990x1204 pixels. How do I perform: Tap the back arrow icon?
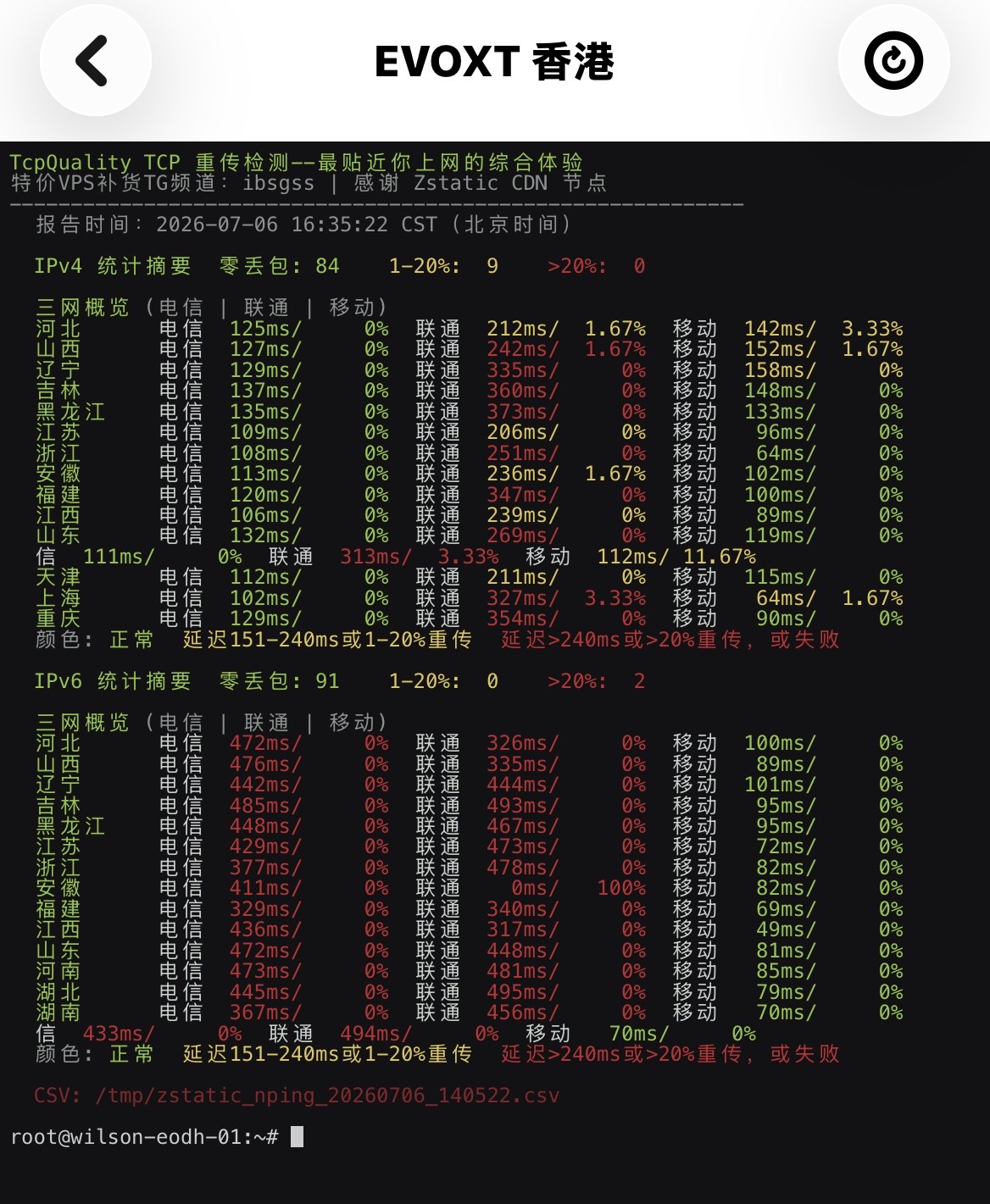[x=93, y=61]
